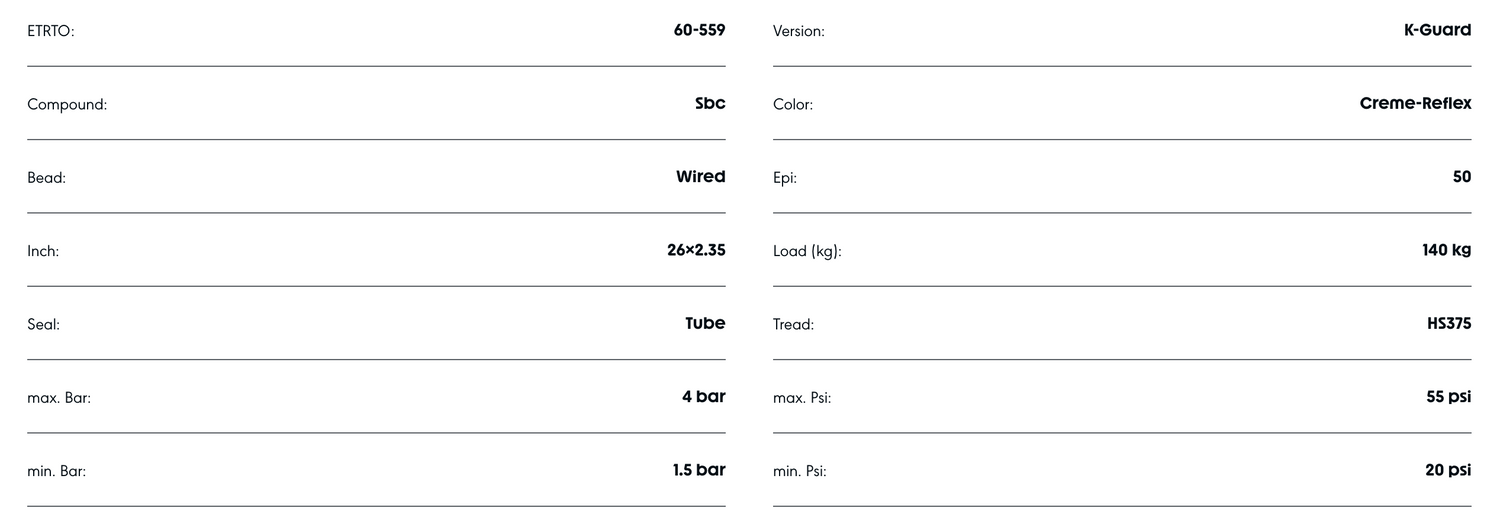The width and height of the screenshot is (1500, 524).
Task: Select the max. Bar label
Action: (59, 398)
